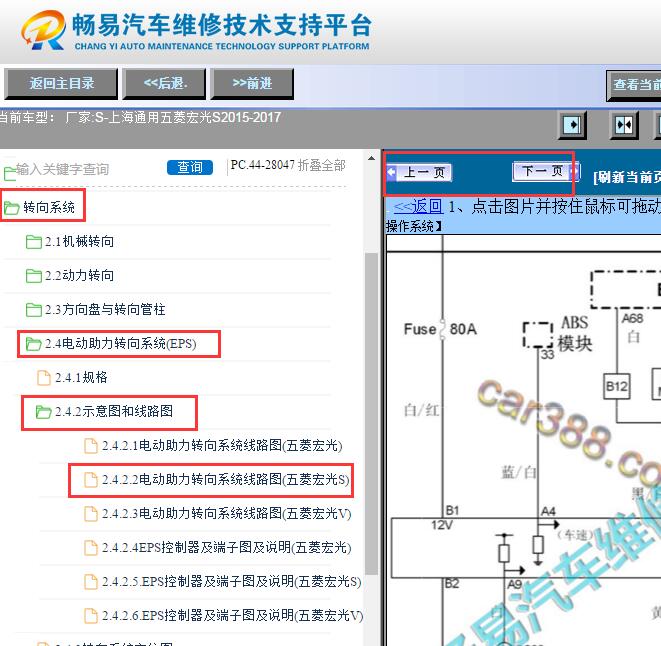Click the <<返回 link above diagram
661x646 pixels.
click(x=418, y=207)
